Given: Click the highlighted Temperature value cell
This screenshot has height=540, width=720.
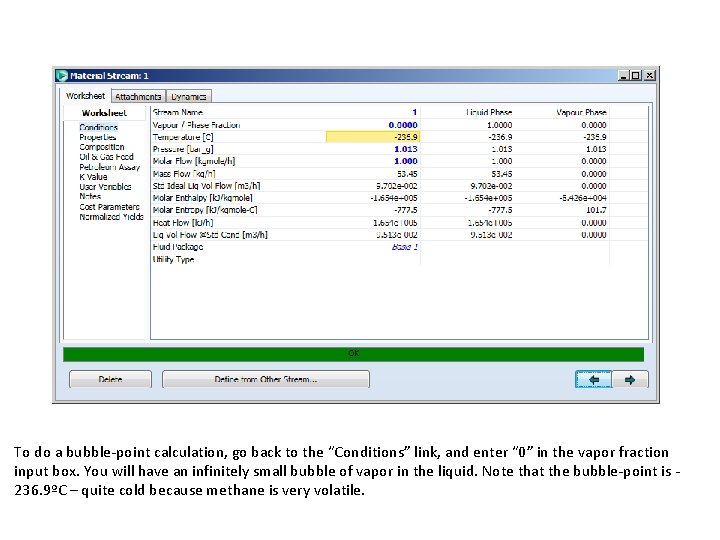Looking at the screenshot, I should click(372, 137).
